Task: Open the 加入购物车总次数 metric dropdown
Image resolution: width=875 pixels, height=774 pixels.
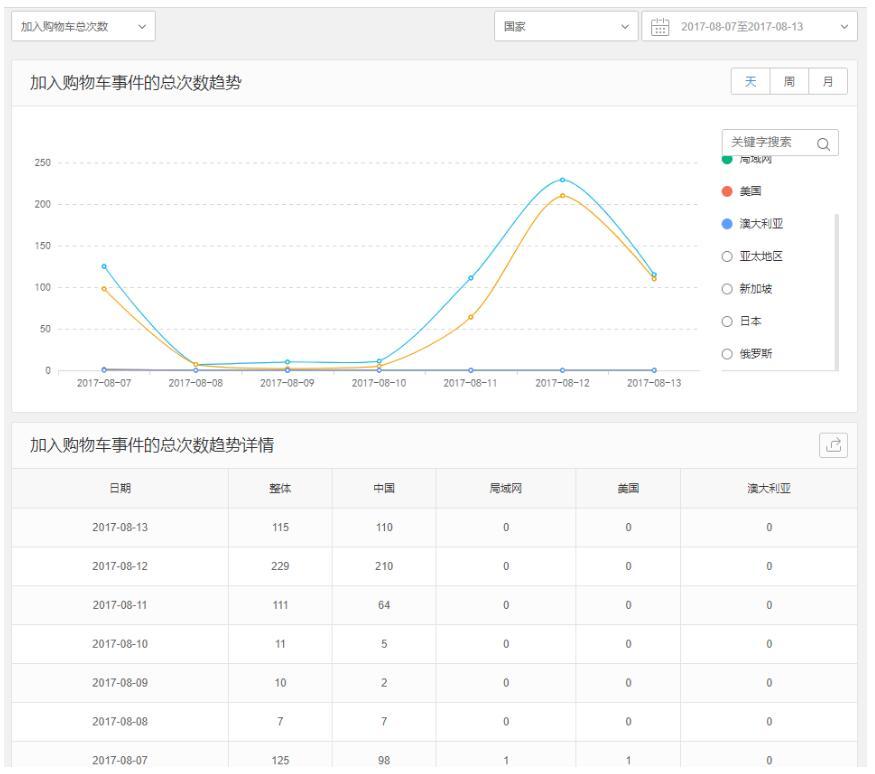Action: 83,26
